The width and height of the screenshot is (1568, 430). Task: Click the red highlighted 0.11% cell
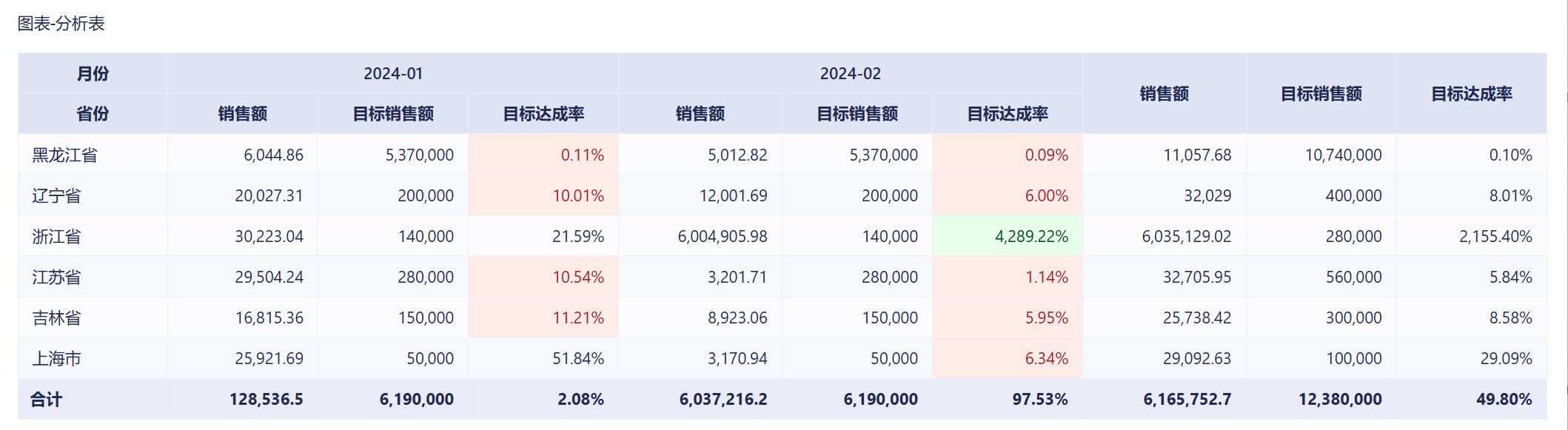point(582,155)
